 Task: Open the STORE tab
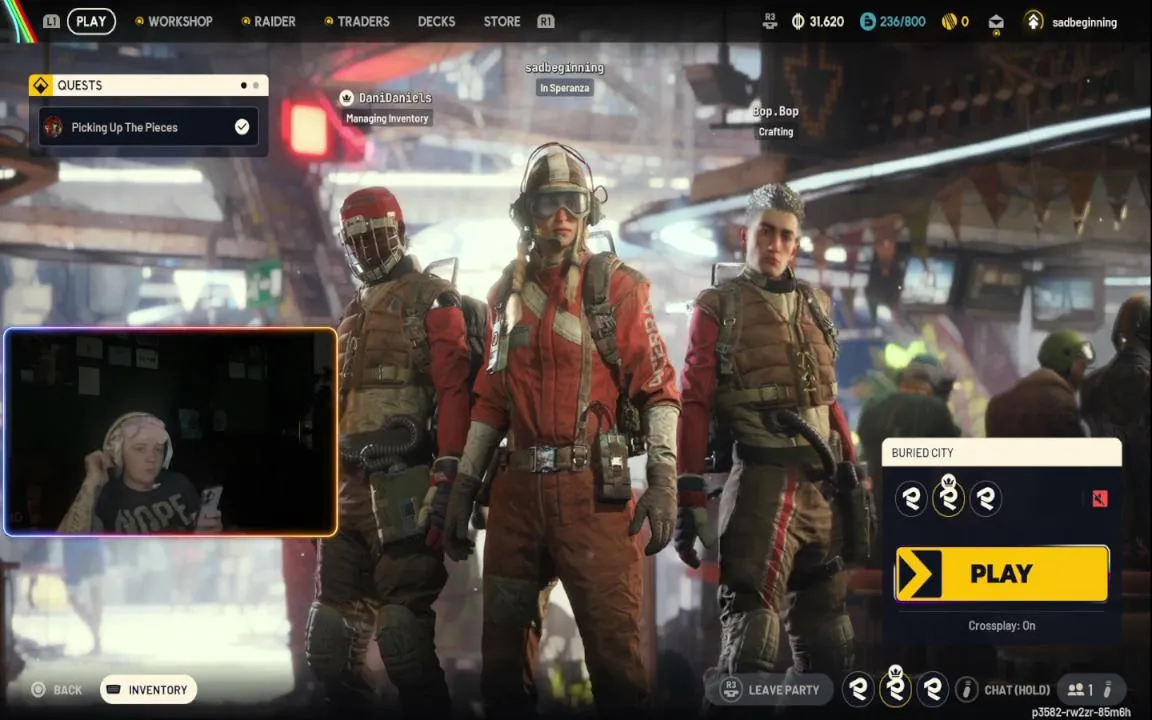(502, 21)
